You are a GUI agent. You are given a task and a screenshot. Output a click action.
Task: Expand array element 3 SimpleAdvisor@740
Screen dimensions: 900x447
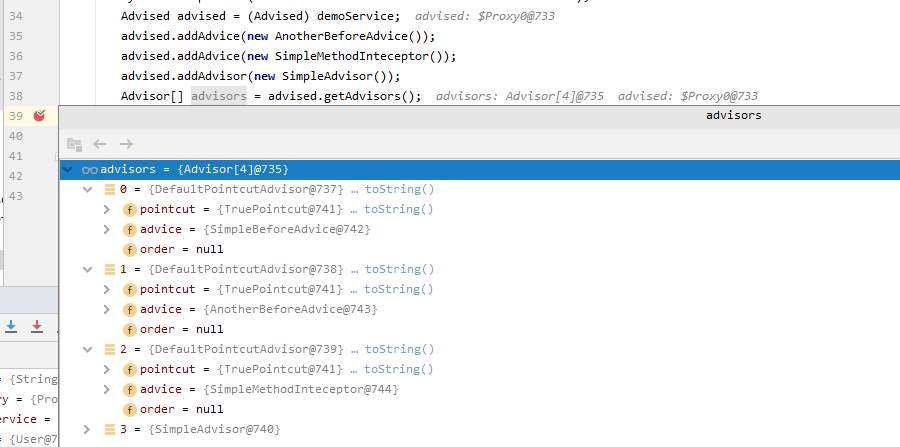[87, 429]
